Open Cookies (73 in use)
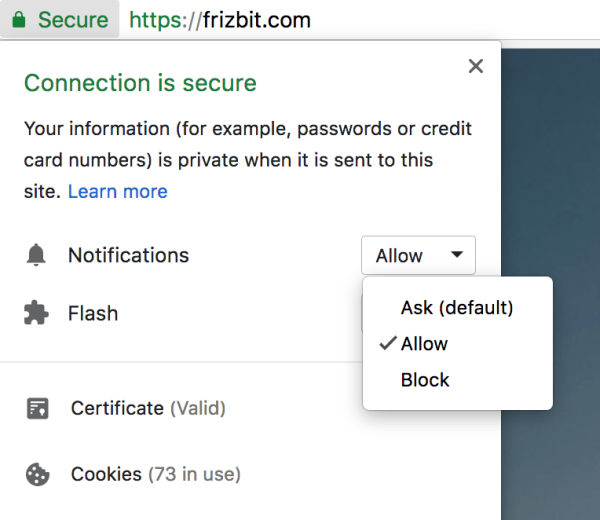600x520 pixels. point(155,474)
